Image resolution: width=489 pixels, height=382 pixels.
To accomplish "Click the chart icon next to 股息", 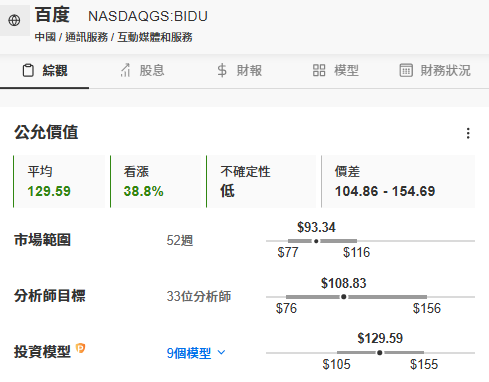I will point(125,70).
